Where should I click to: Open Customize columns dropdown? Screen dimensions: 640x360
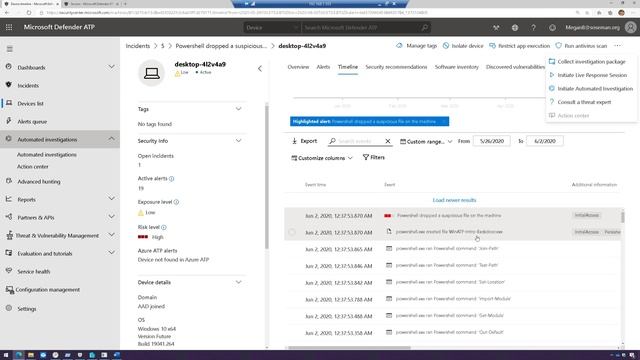coord(322,158)
